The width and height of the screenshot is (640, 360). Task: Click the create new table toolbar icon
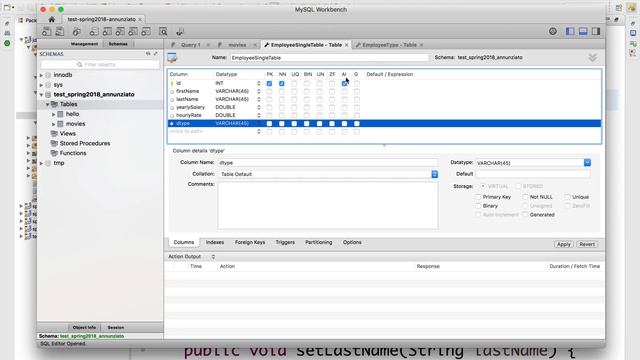[x=107, y=31]
